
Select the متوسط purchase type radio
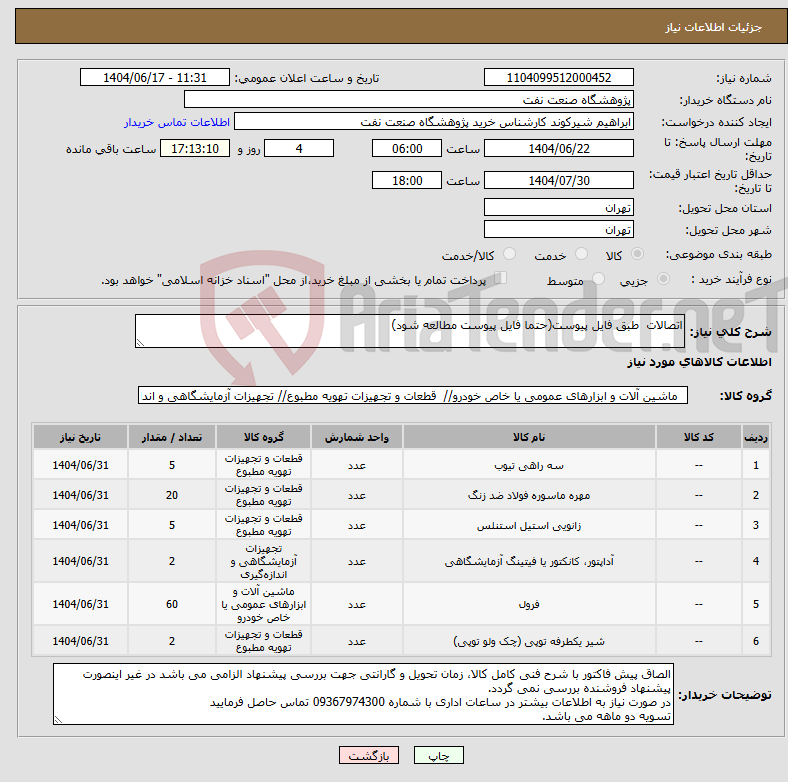[598, 278]
